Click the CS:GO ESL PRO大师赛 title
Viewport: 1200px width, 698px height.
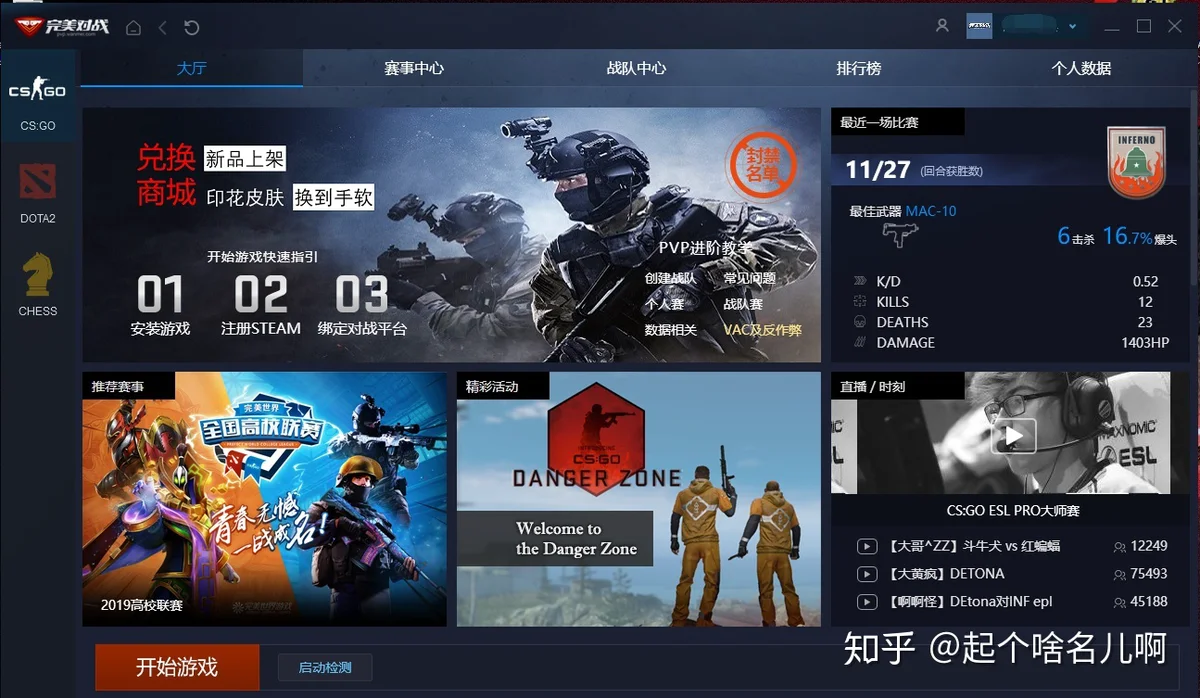[x=1013, y=511]
